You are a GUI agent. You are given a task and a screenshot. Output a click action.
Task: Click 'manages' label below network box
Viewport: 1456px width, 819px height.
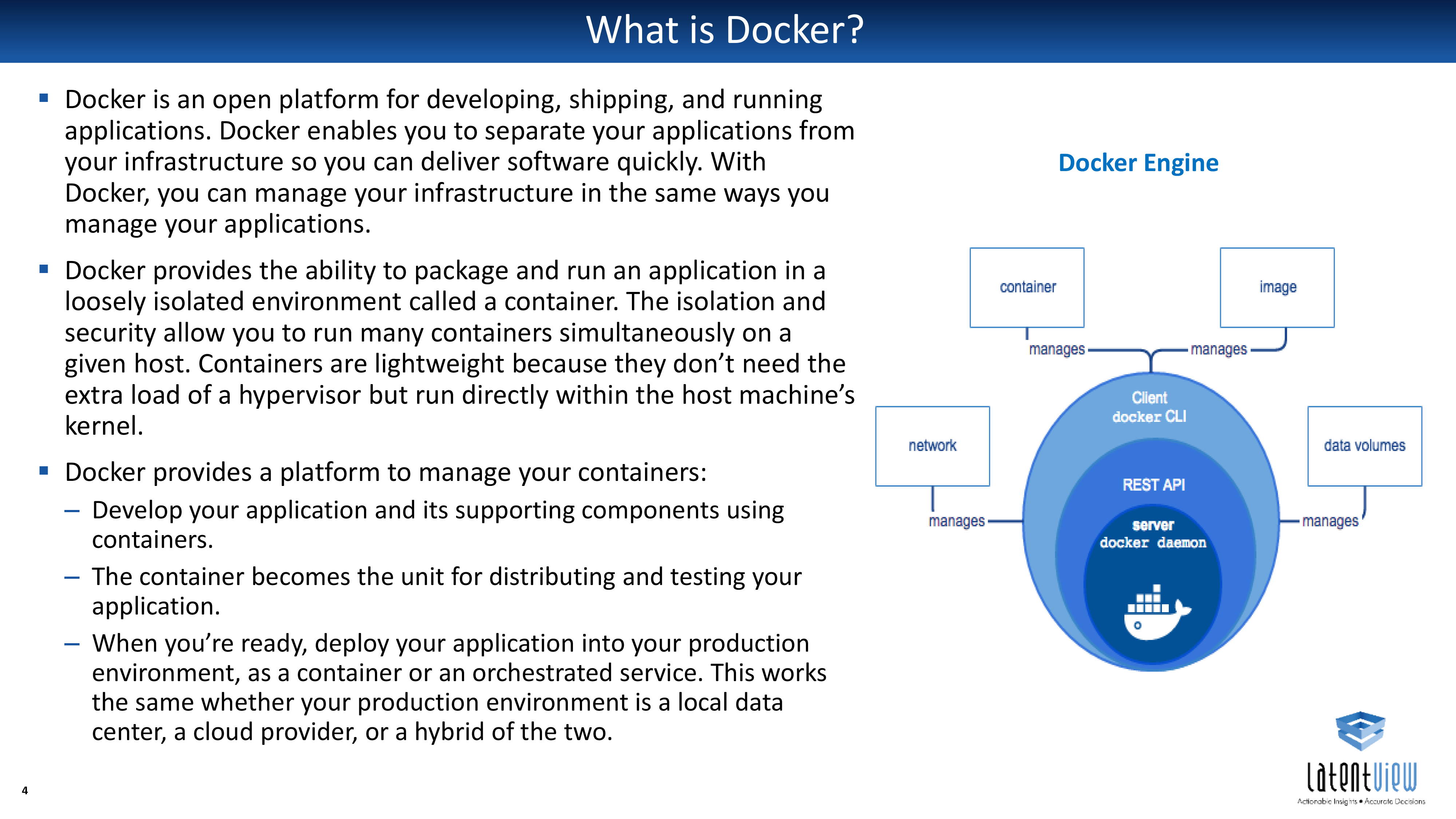[956, 521]
